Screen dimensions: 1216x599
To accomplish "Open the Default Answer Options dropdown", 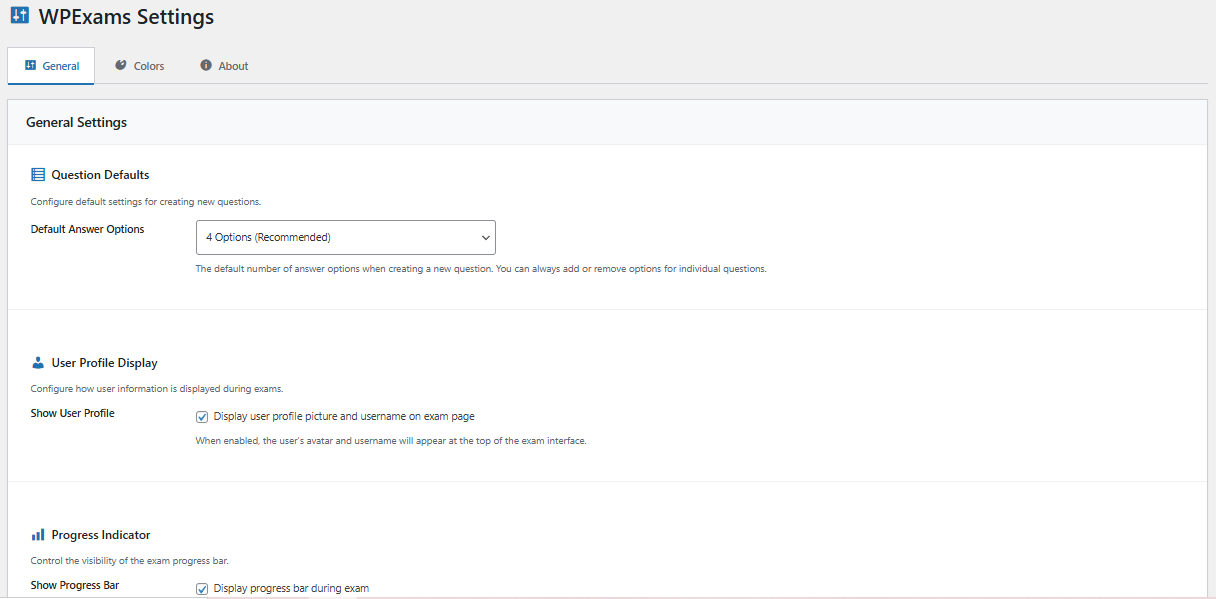I will [345, 238].
